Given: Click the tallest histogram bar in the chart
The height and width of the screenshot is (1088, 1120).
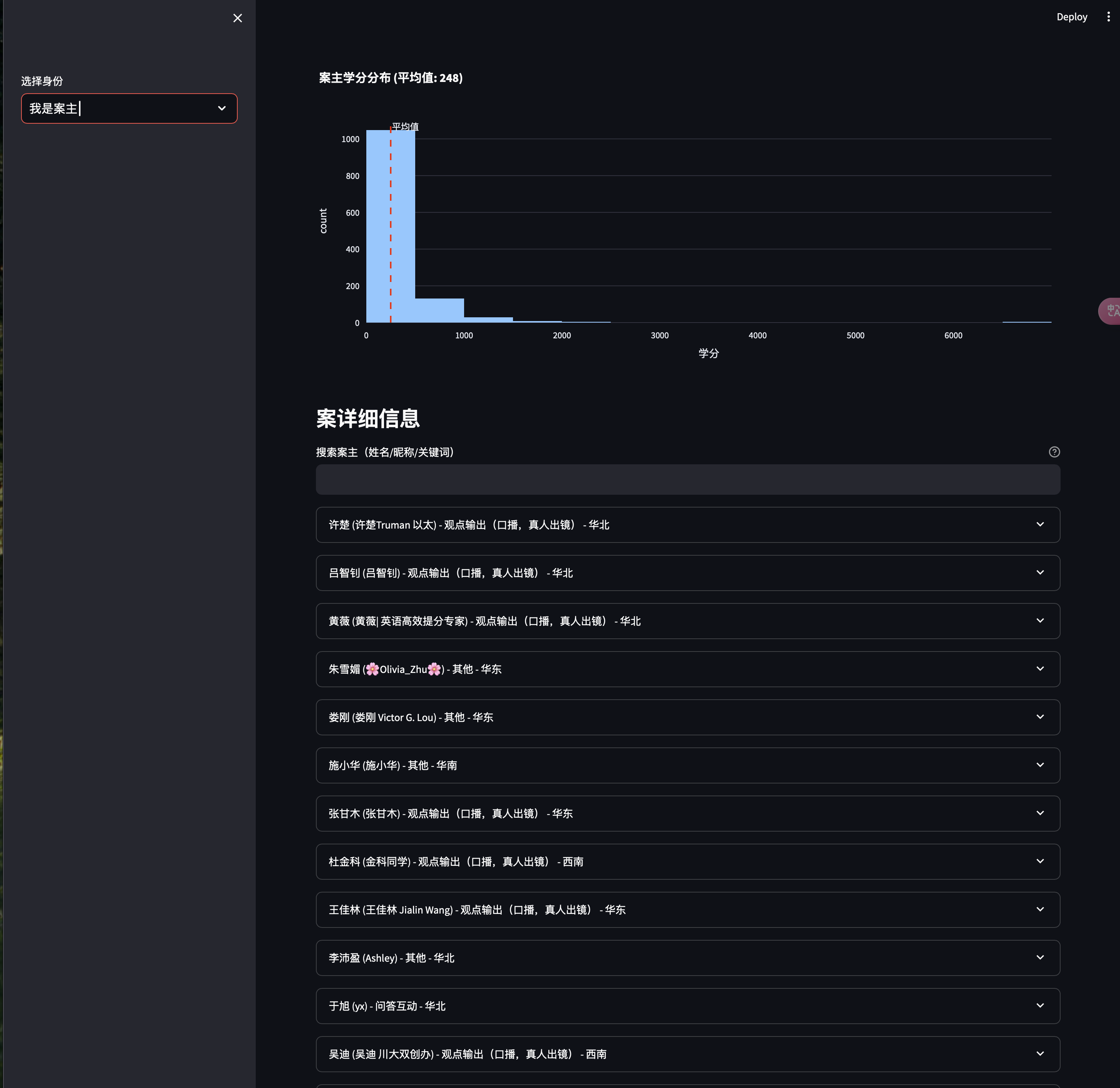Looking at the screenshot, I should coord(390,226).
